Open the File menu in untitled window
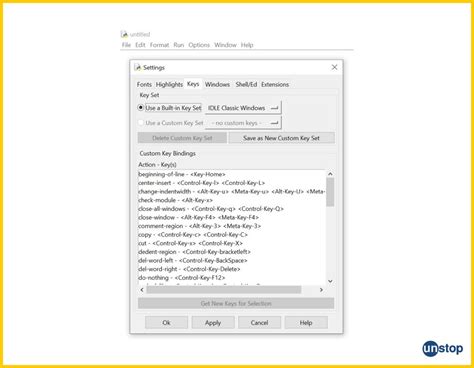Screen dimensions: 474x368 click(x=126, y=45)
